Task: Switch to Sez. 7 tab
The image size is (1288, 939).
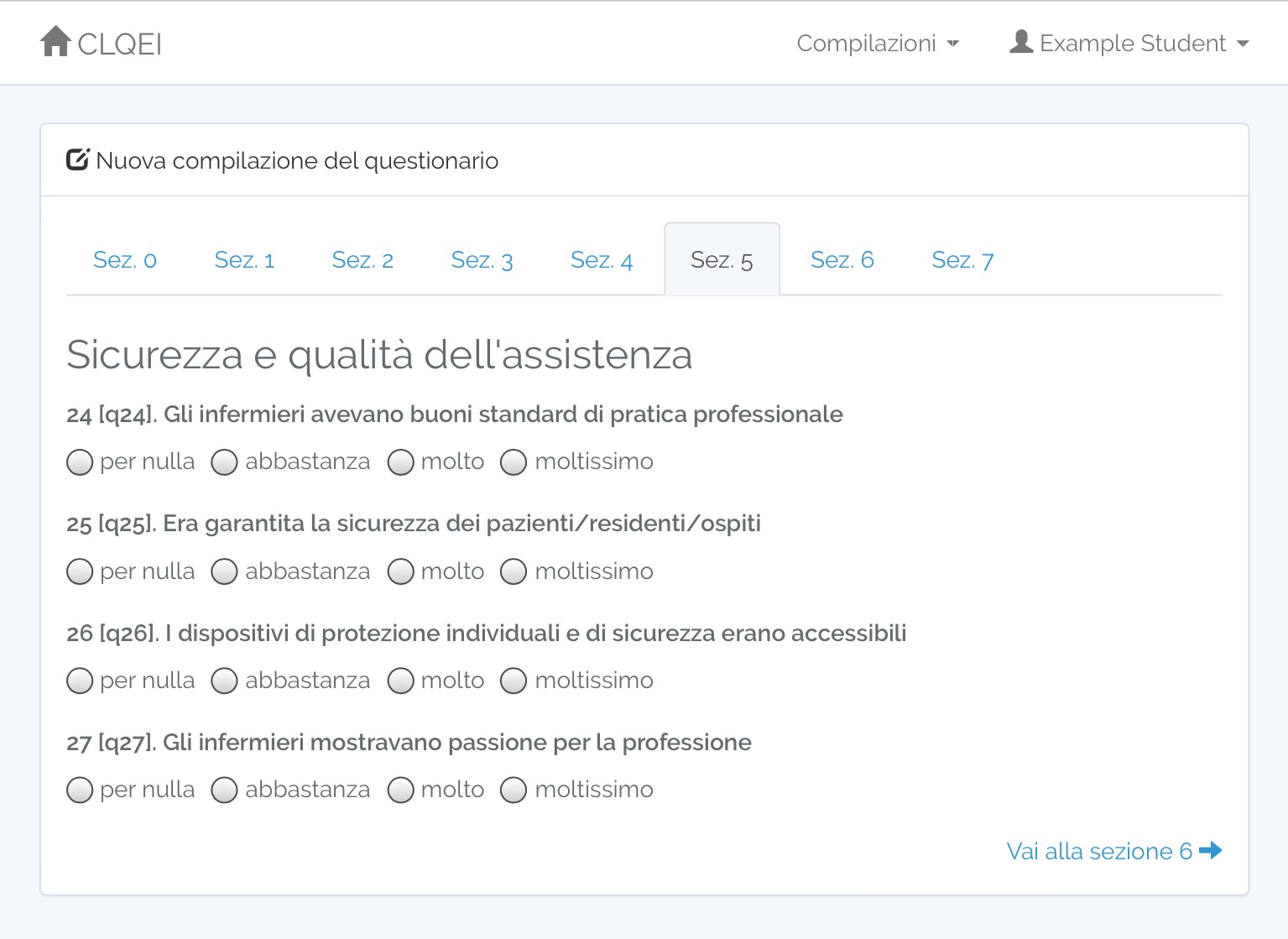Action: coord(962,260)
